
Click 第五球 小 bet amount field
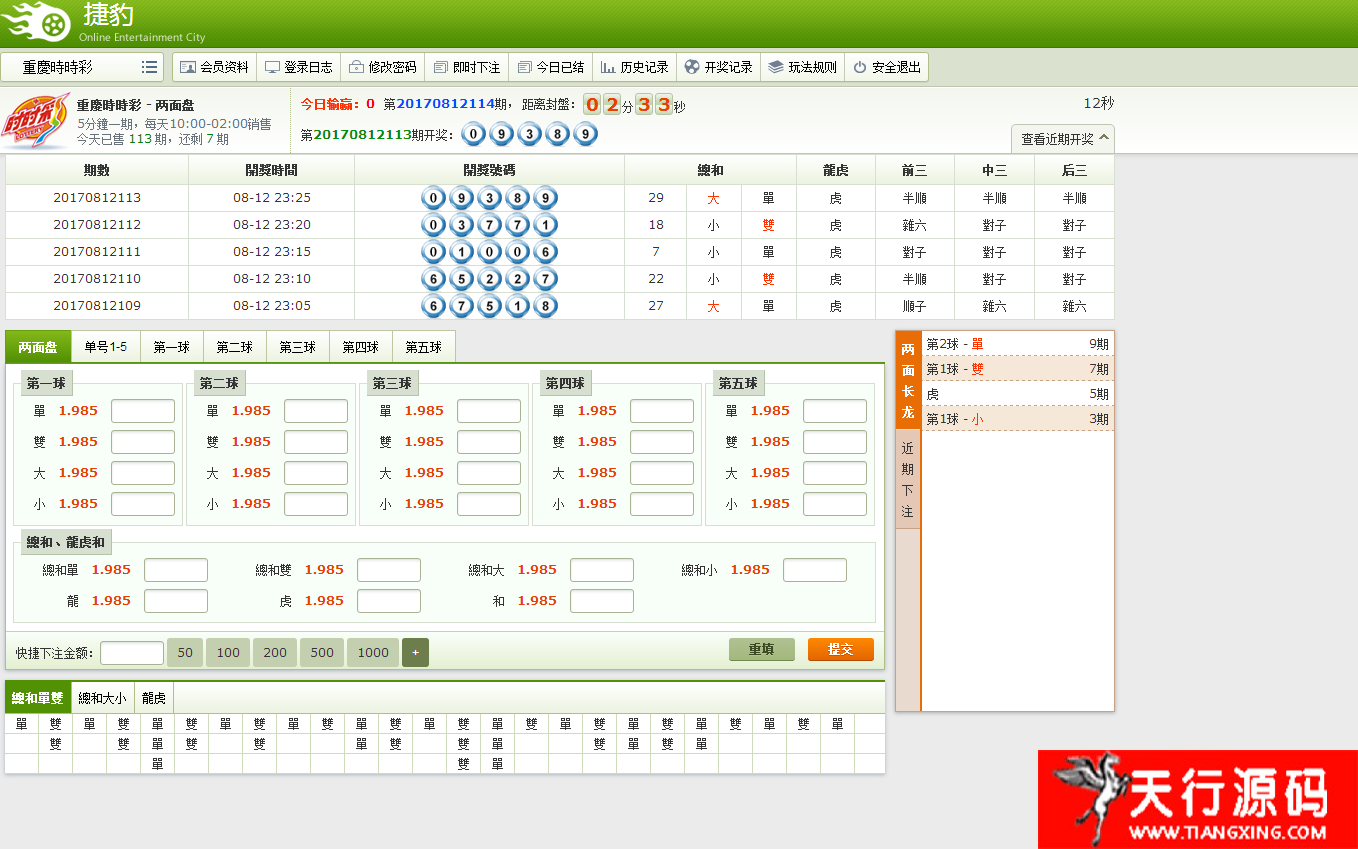coord(835,504)
